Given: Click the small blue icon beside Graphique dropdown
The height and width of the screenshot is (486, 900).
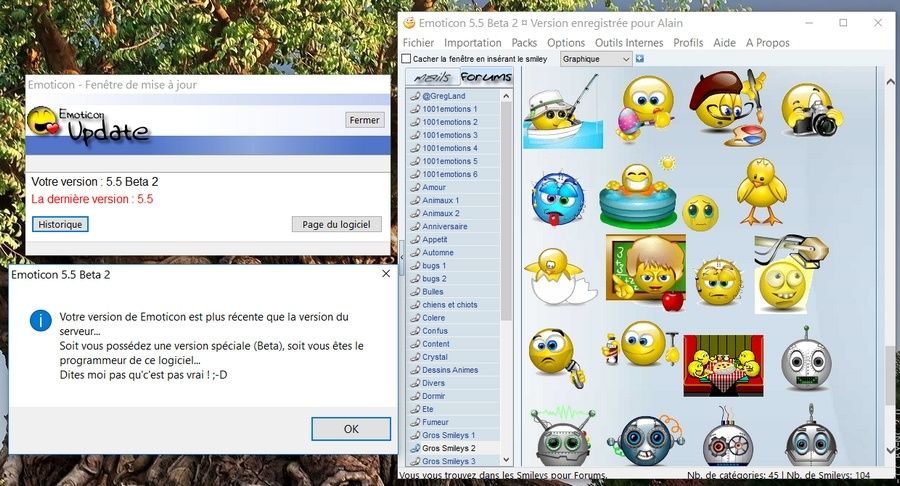Looking at the screenshot, I should pos(640,59).
